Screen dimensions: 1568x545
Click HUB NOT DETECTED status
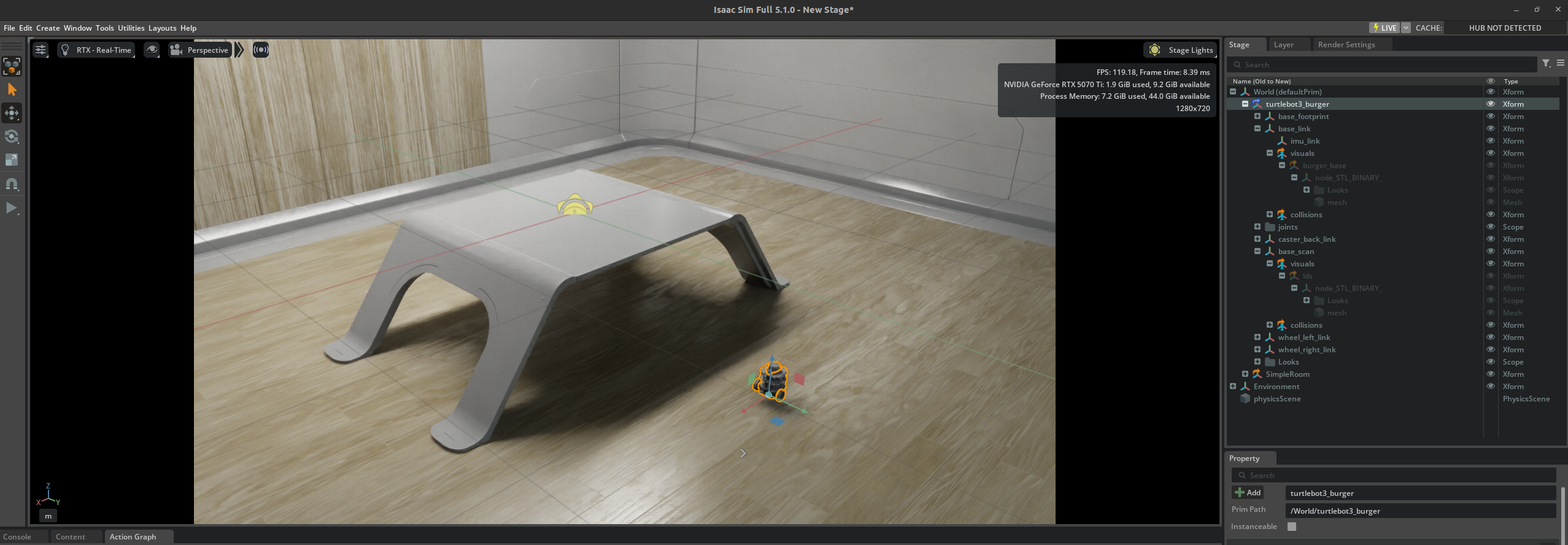click(1505, 28)
